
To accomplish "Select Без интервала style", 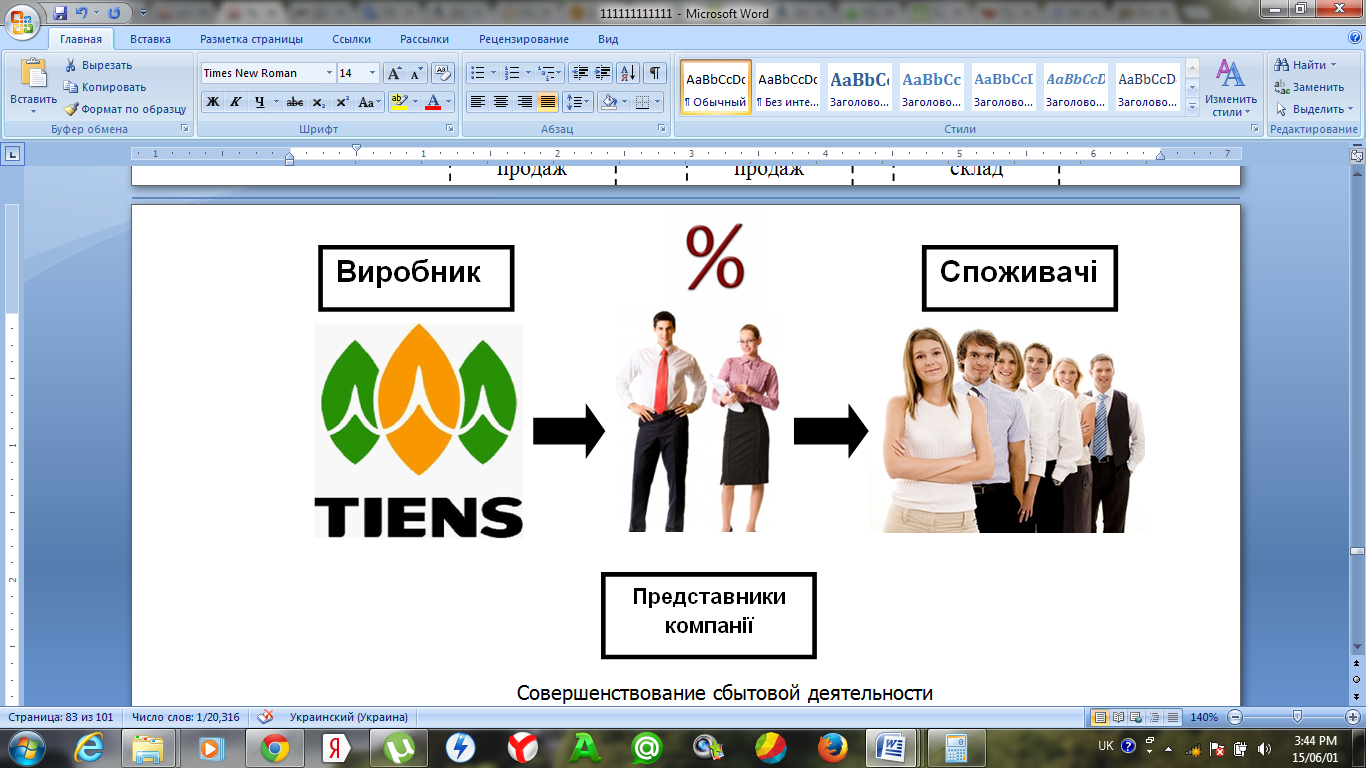I will (788, 87).
